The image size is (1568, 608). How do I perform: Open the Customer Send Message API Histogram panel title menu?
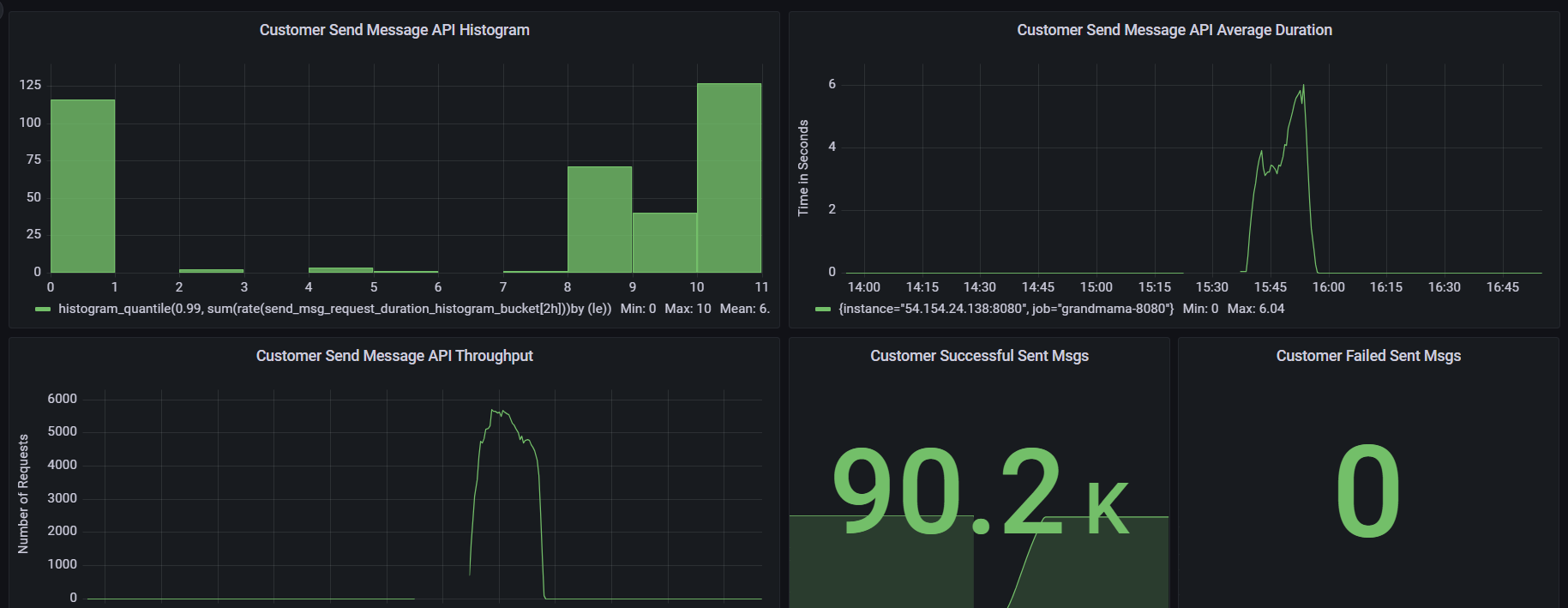click(394, 30)
